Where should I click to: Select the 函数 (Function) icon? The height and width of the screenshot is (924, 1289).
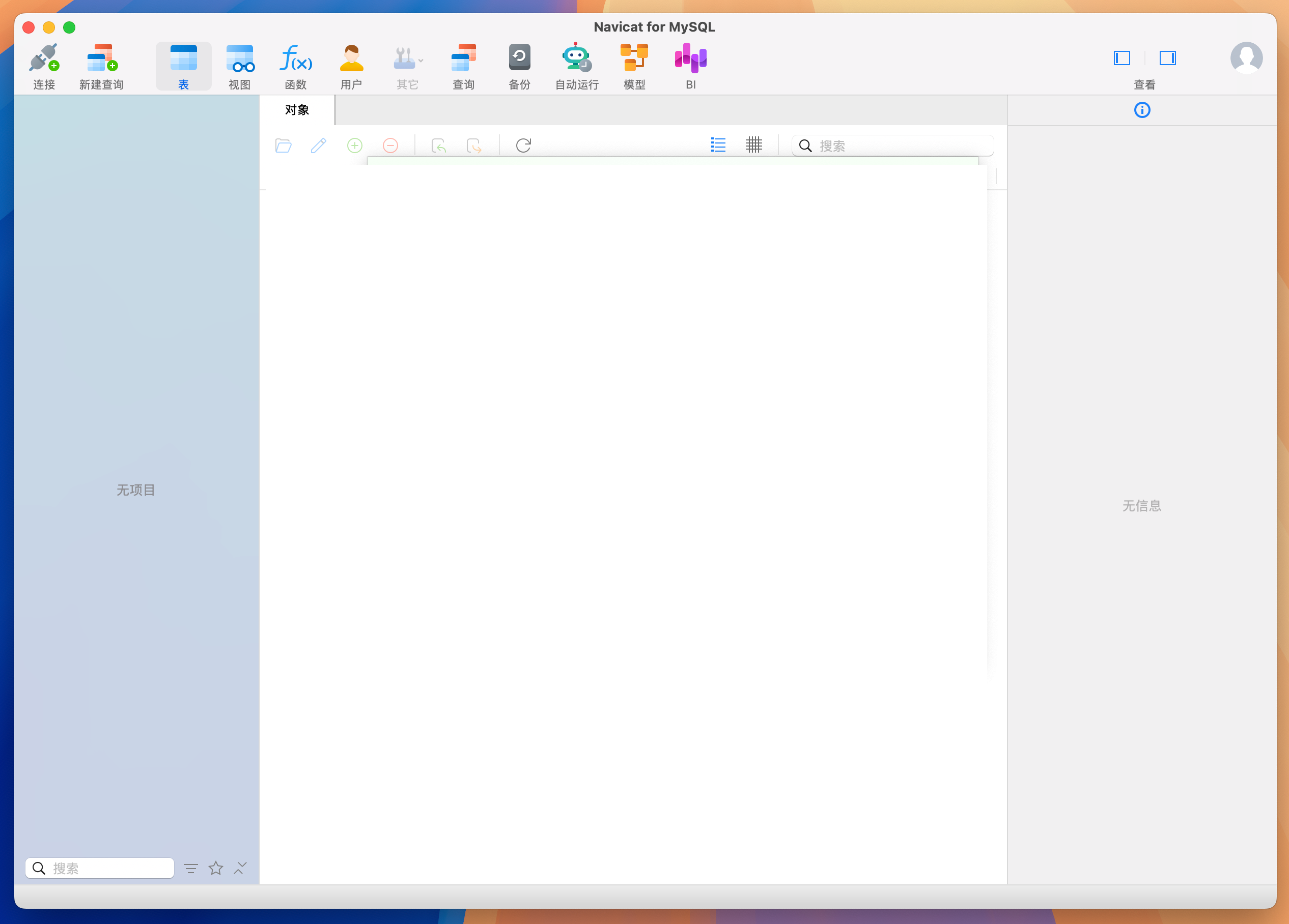click(x=296, y=67)
